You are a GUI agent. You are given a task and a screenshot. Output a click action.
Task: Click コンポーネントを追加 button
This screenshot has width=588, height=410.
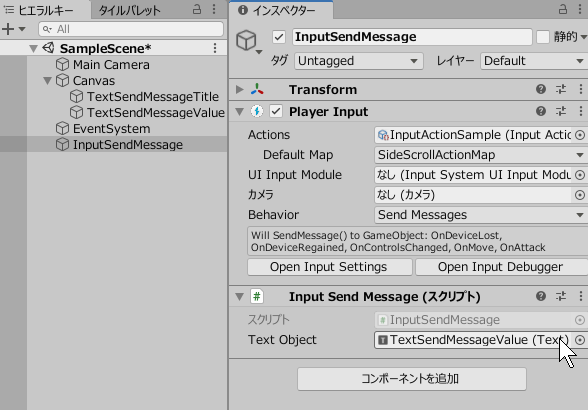pos(412,379)
